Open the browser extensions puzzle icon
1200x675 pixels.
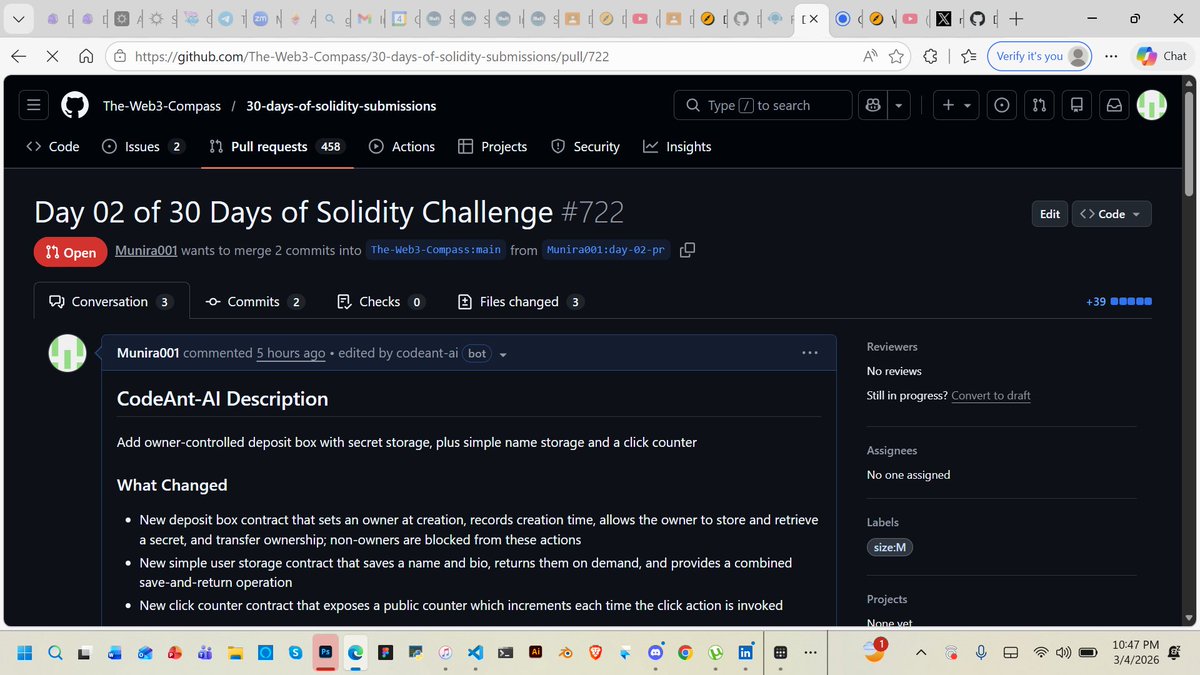[x=930, y=57]
